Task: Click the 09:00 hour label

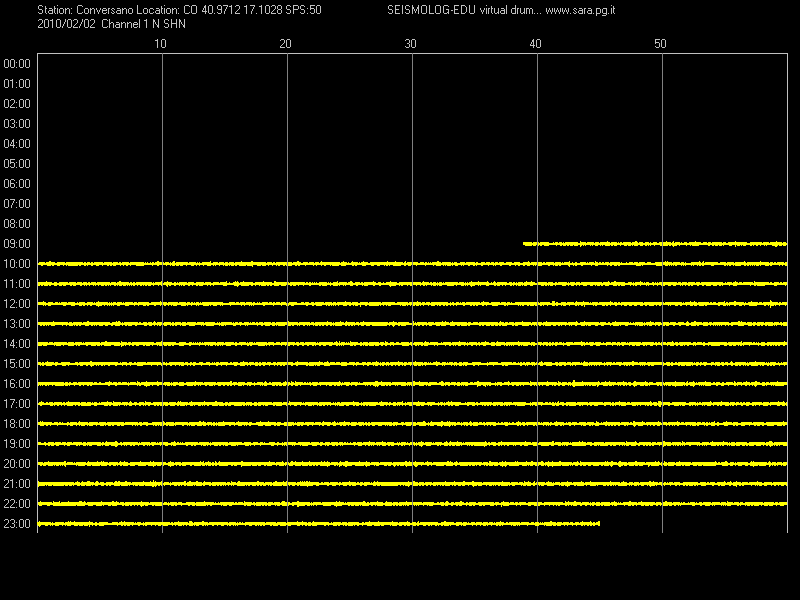Action: point(17,244)
